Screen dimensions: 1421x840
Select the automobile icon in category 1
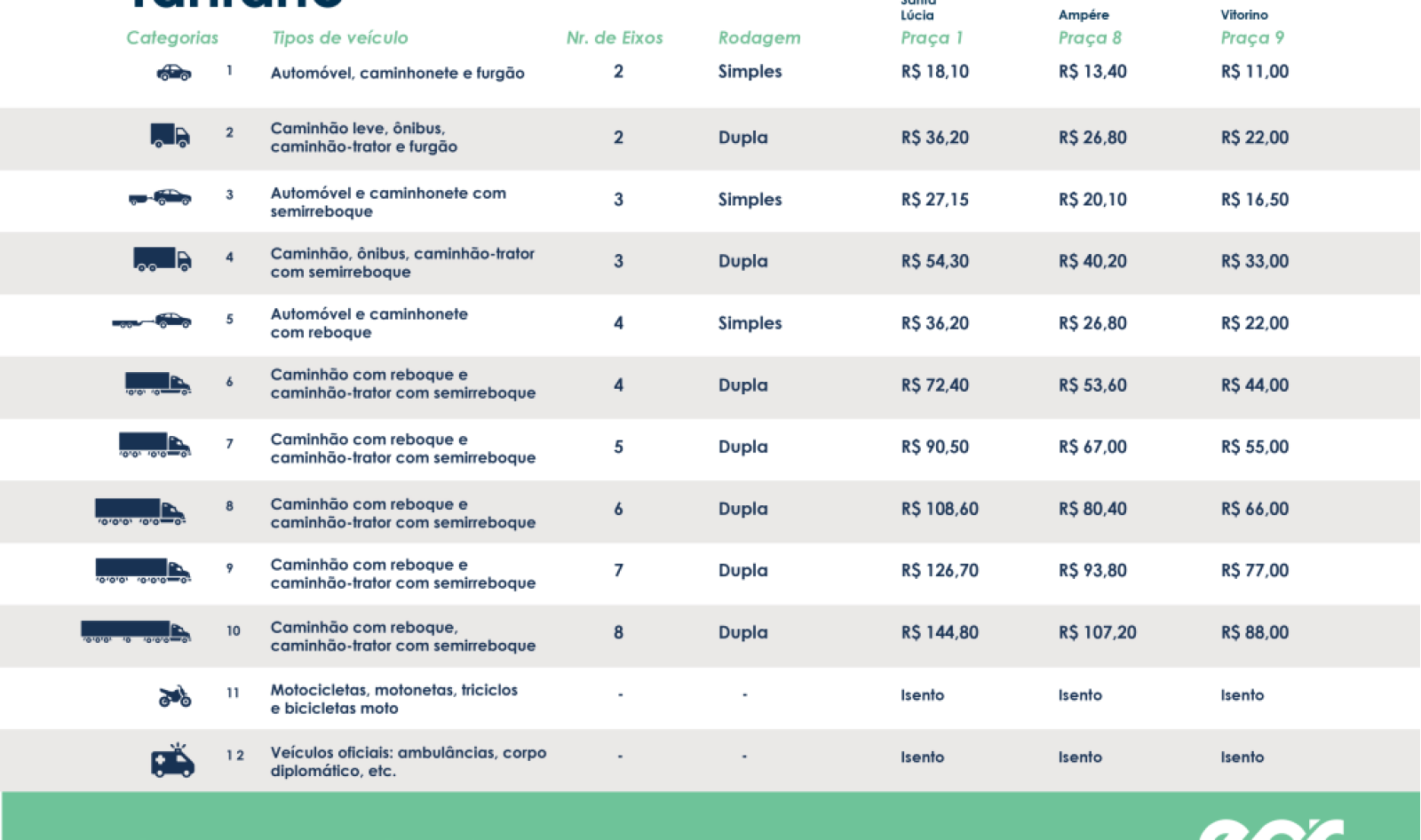[175, 71]
